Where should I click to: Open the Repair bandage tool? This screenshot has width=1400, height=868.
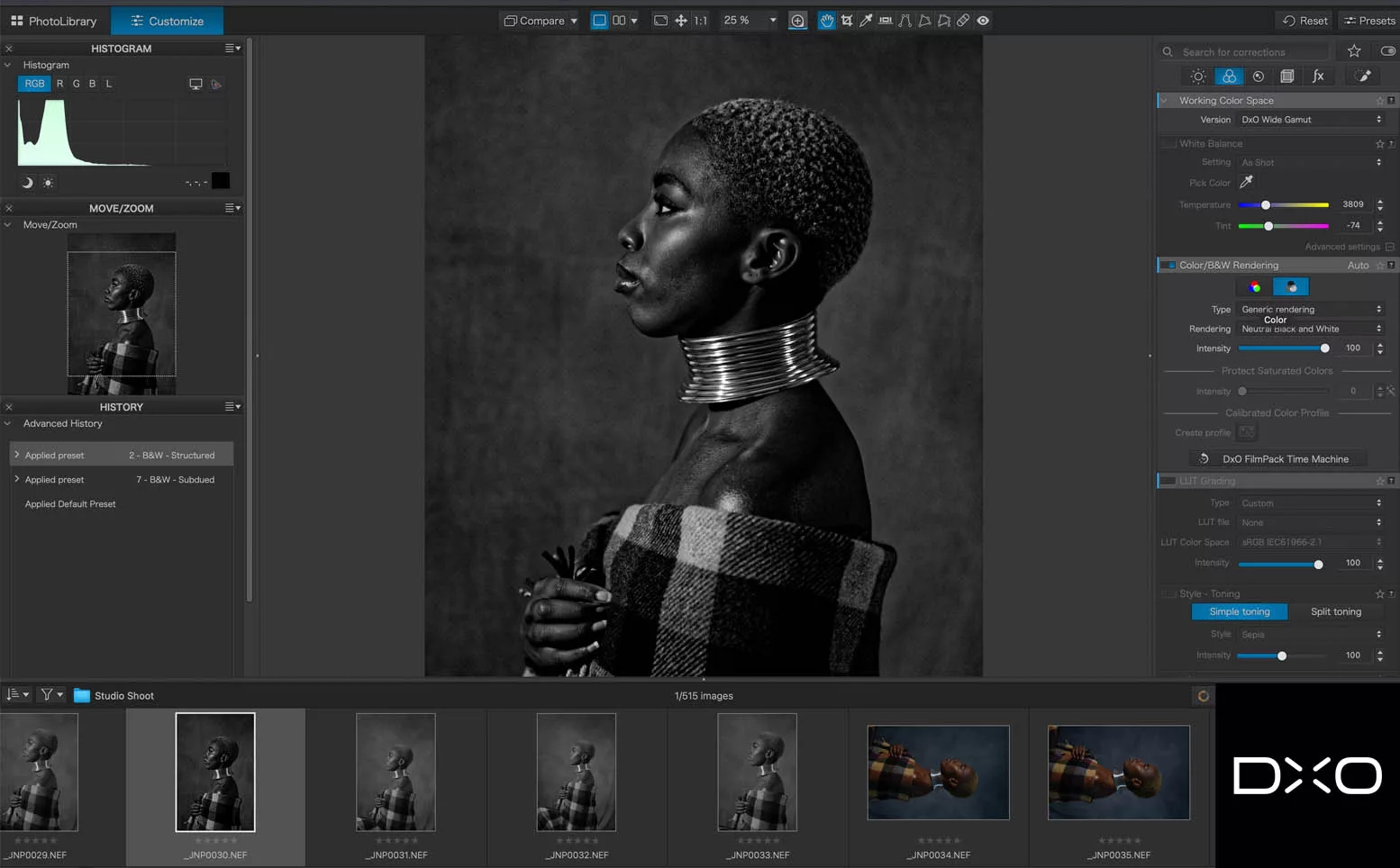point(963,21)
